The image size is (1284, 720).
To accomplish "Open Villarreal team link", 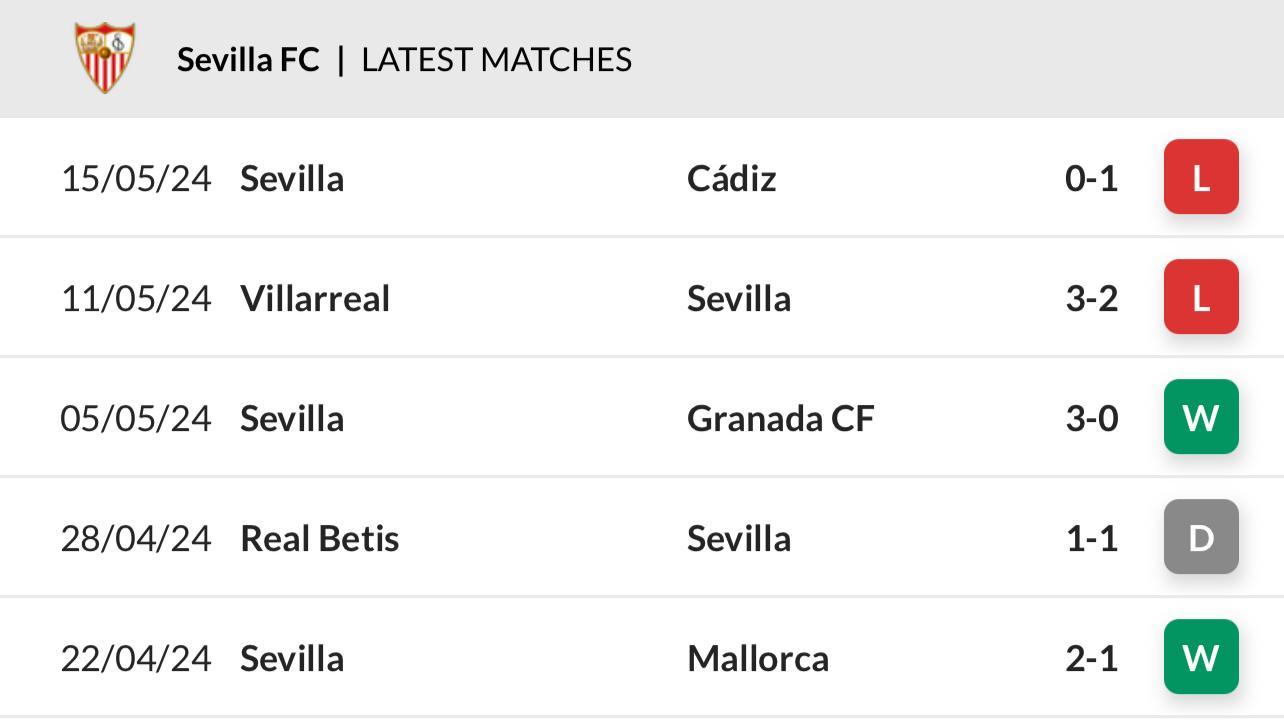I will point(315,298).
